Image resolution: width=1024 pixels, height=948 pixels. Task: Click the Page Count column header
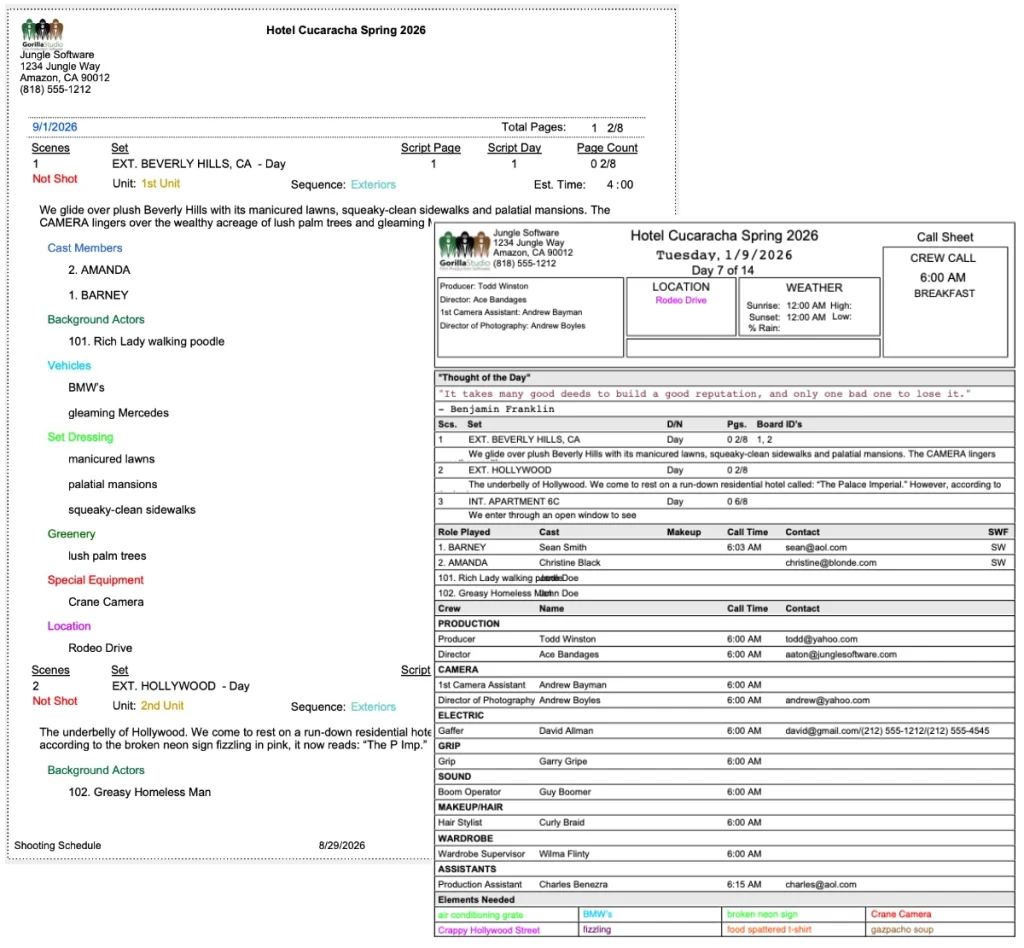coord(607,148)
